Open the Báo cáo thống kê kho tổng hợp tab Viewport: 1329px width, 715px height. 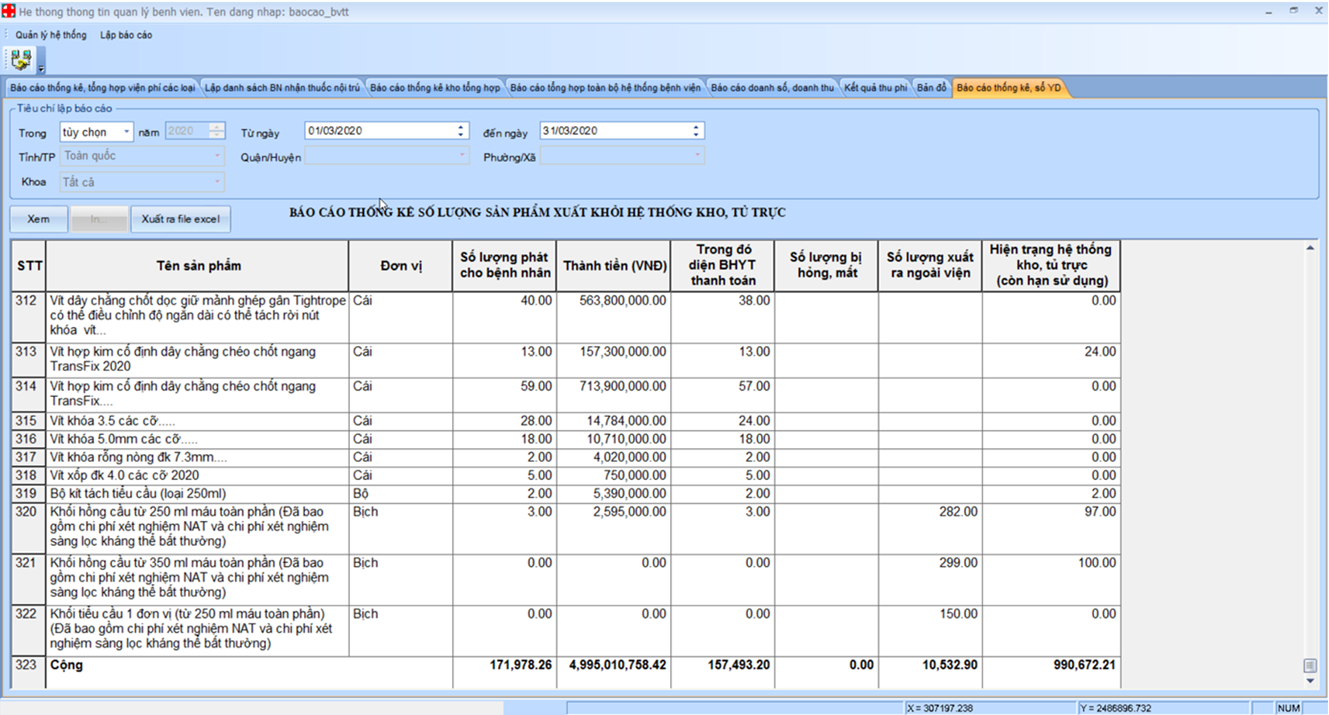pos(435,88)
